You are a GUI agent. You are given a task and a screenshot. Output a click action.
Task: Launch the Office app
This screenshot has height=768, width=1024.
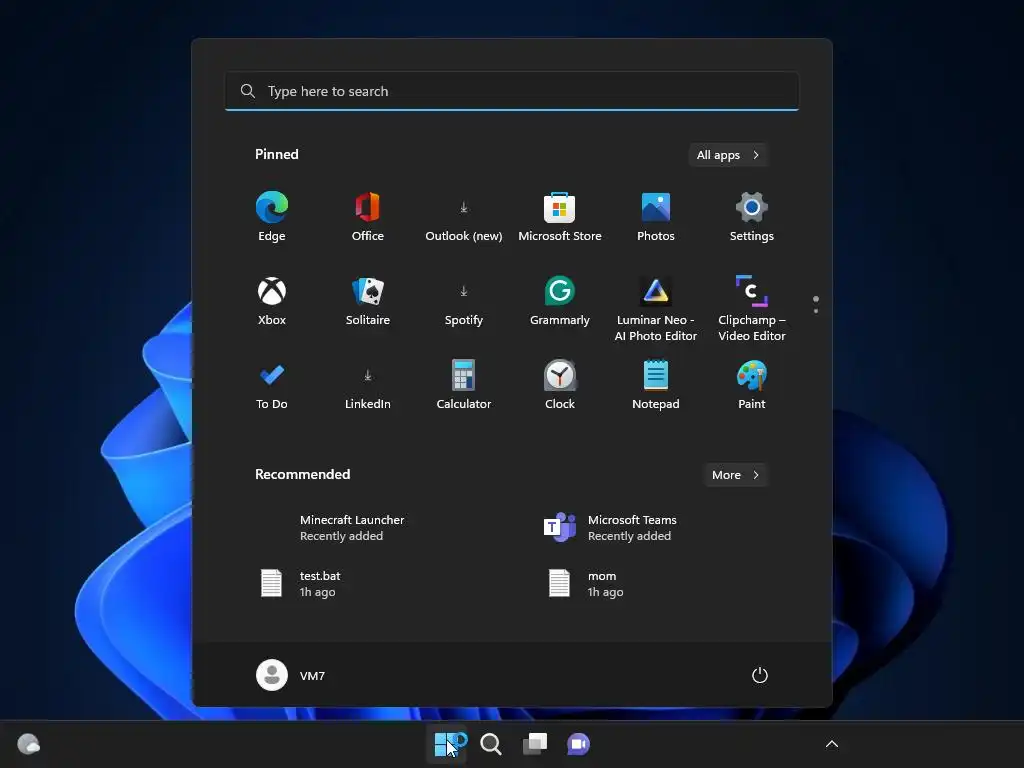[368, 217]
